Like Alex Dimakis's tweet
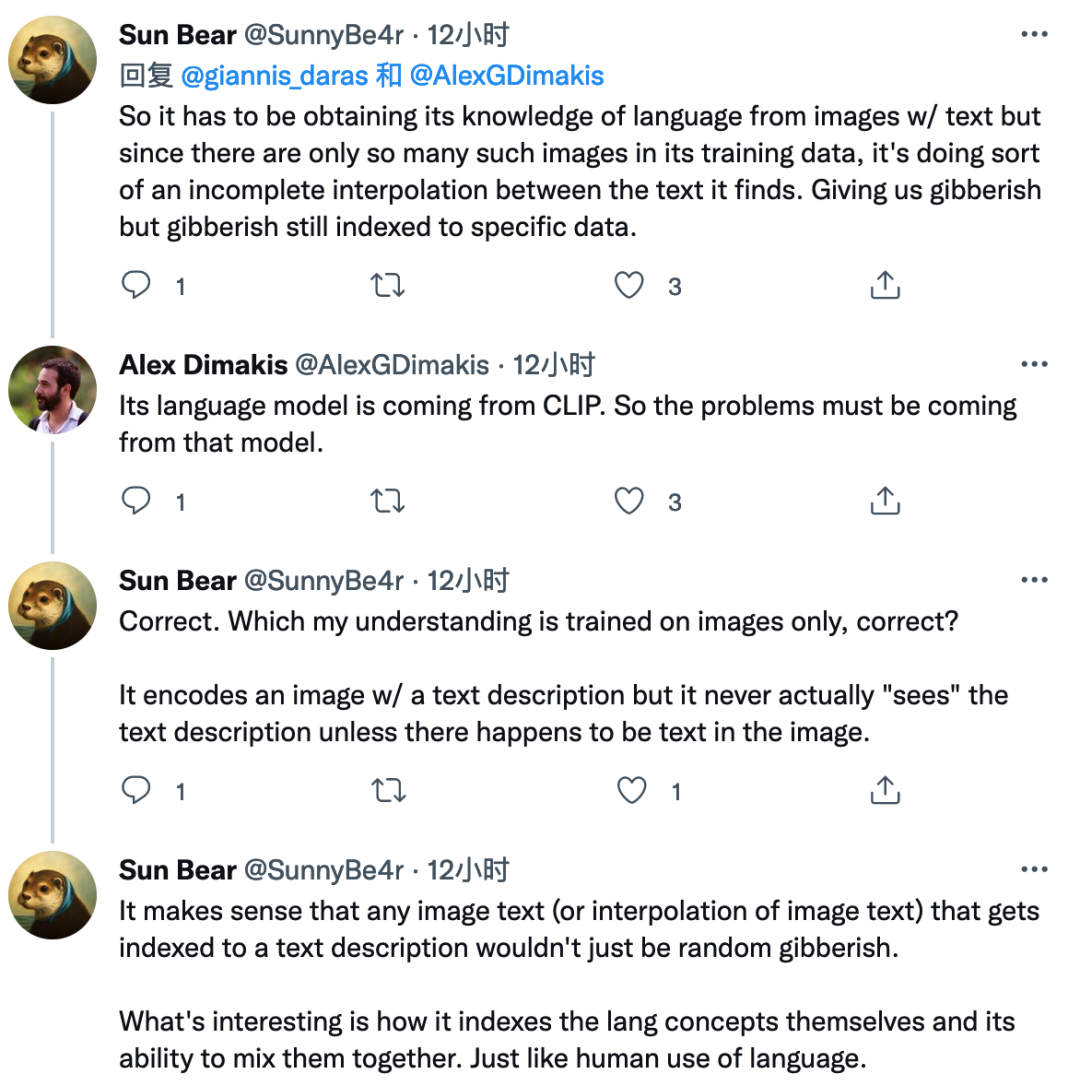 click(x=629, y=501)
